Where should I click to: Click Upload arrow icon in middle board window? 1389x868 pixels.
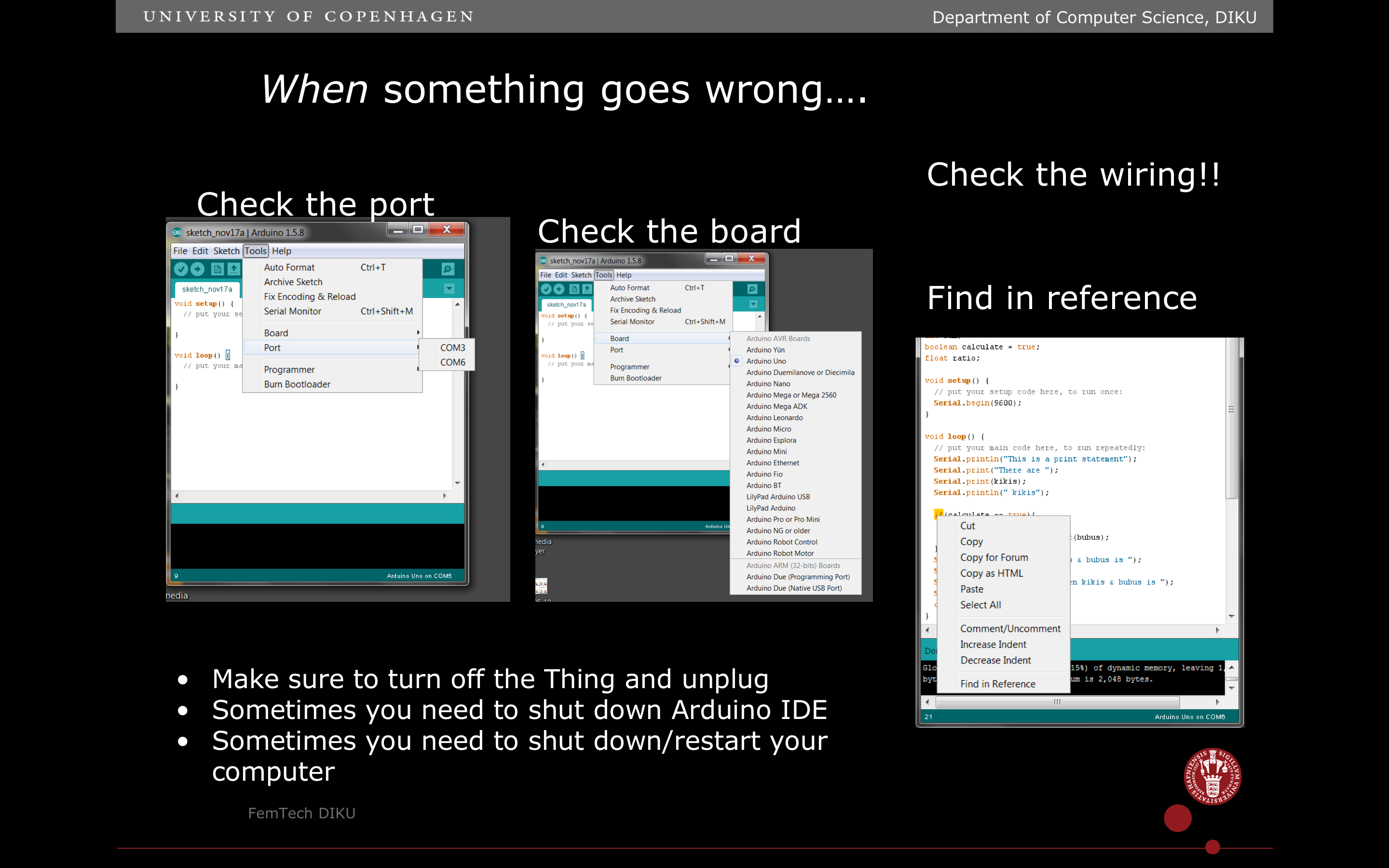(x=558, y=289)
